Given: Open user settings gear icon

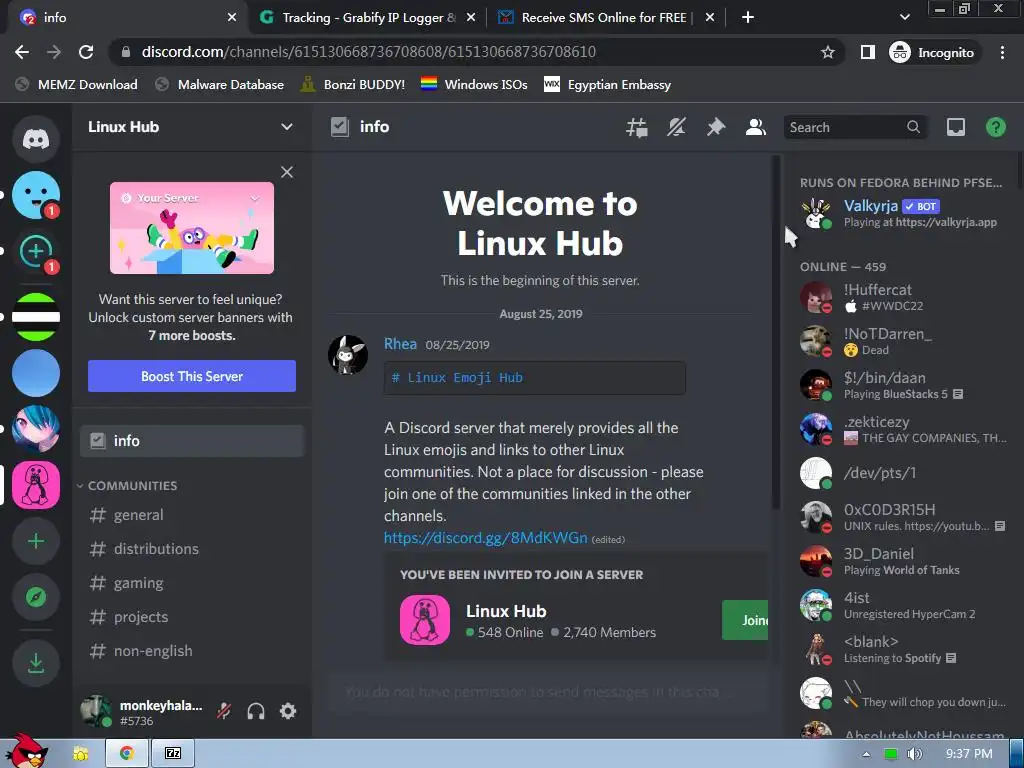Looking at the screenshot, I should 288,711.
